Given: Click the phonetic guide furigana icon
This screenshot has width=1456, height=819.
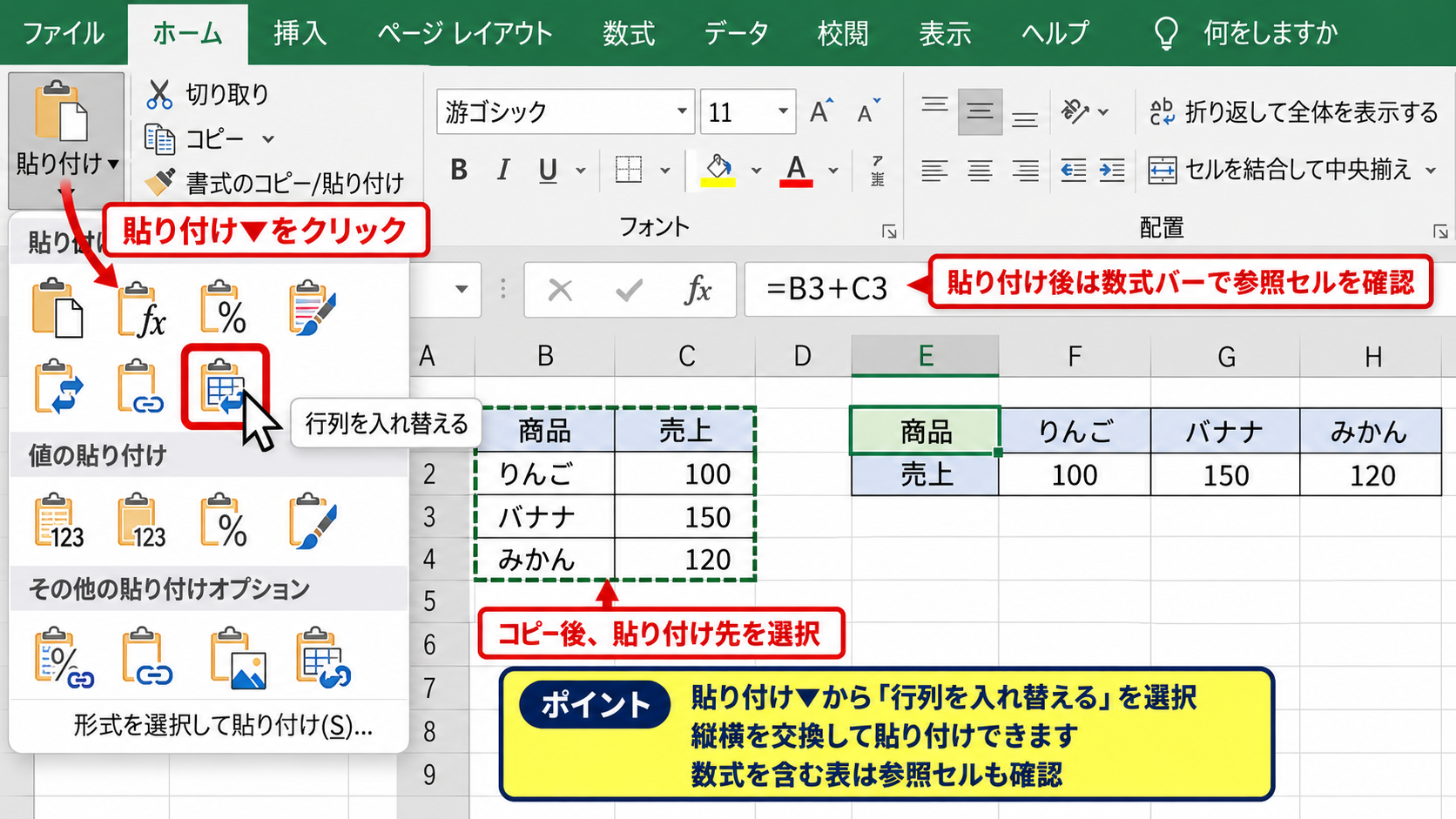Looking at the screenshot, I should [877, 170].
